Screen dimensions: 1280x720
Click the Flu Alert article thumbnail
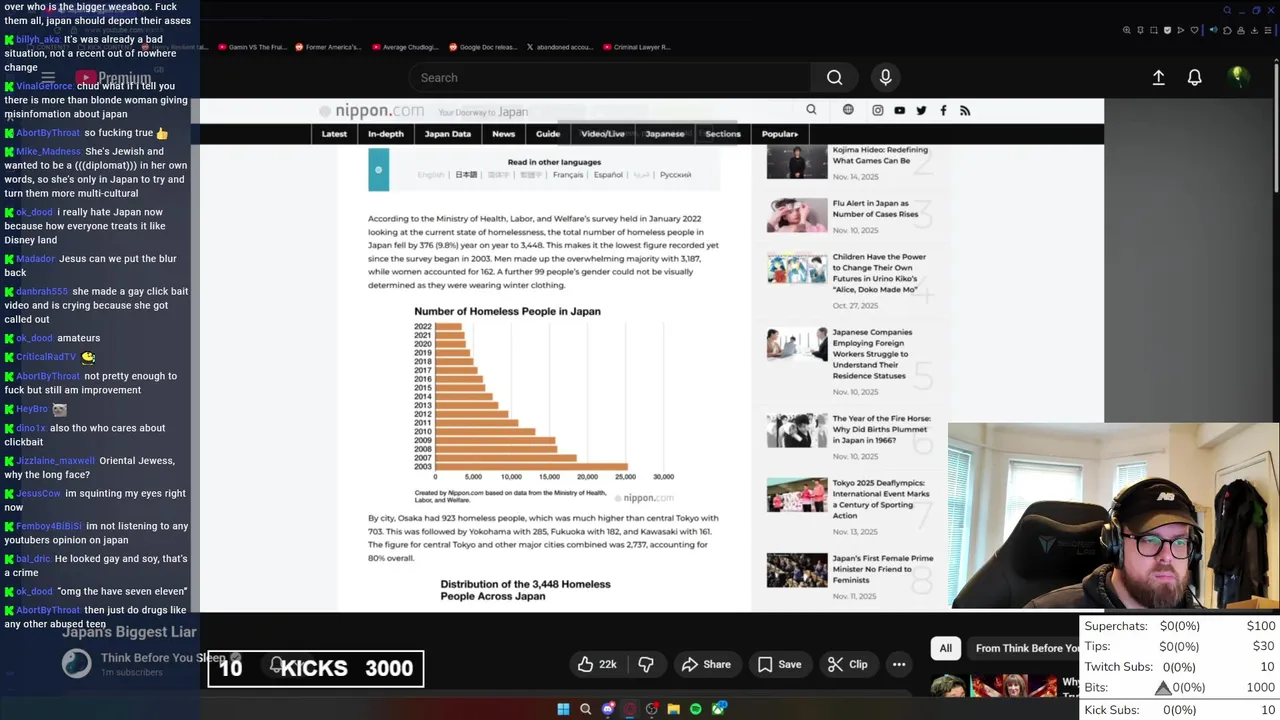[797, 215]
